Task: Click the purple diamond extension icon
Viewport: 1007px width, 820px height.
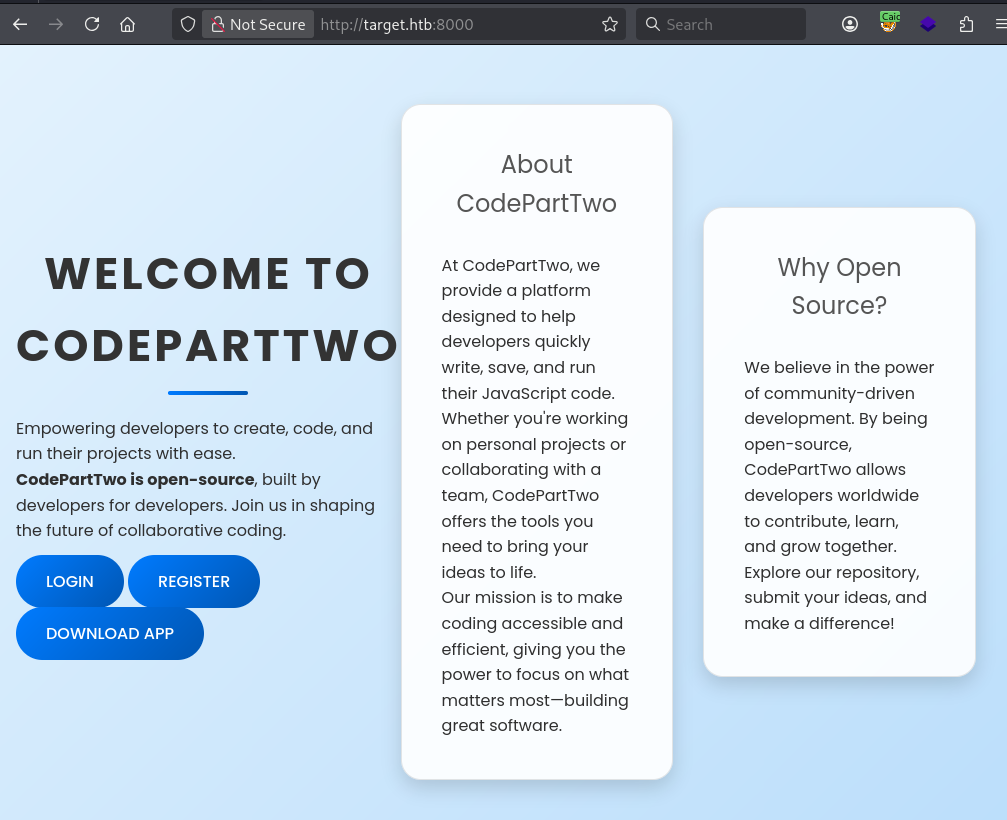Action: pos(928,24)
